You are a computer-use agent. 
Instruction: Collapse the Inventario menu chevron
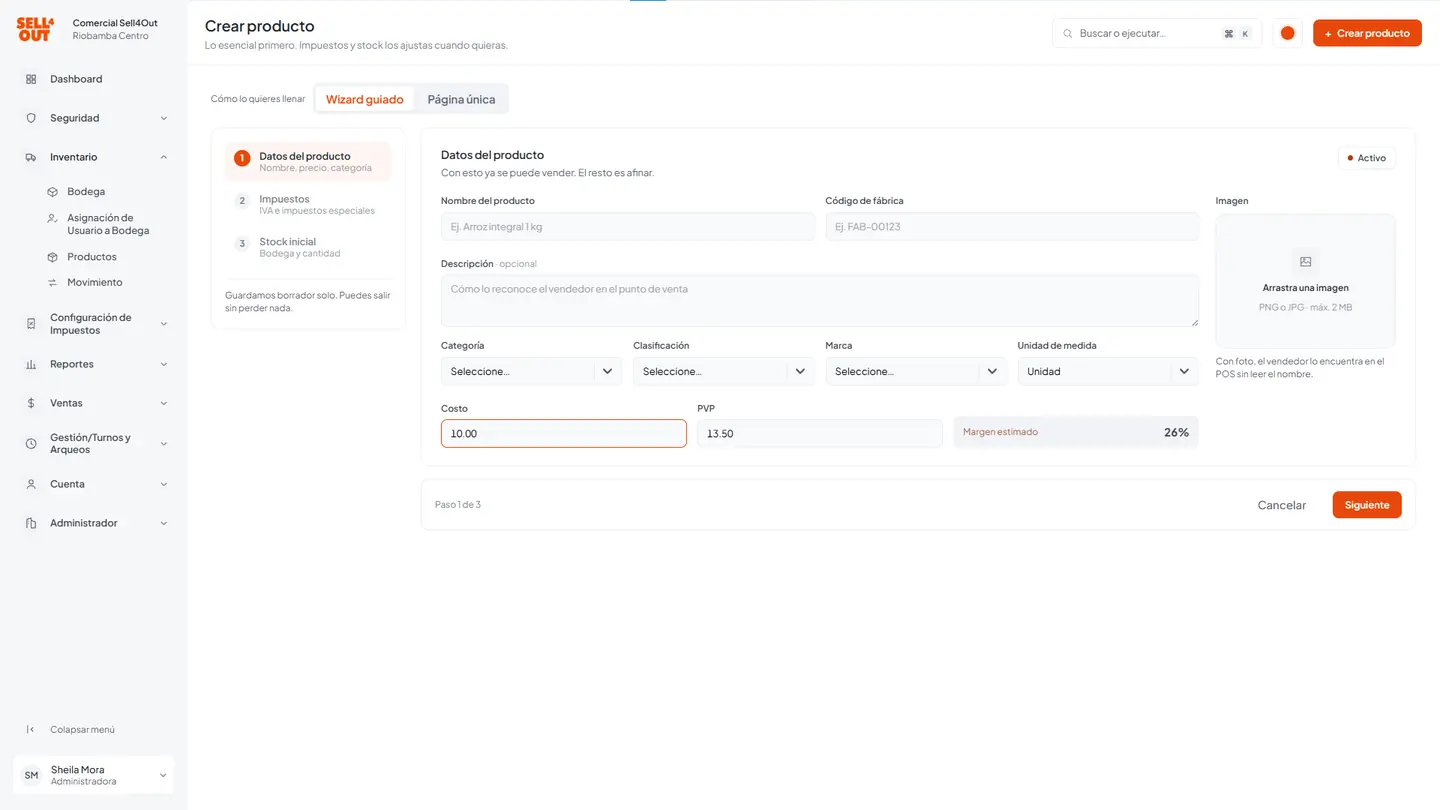point(164,157)
